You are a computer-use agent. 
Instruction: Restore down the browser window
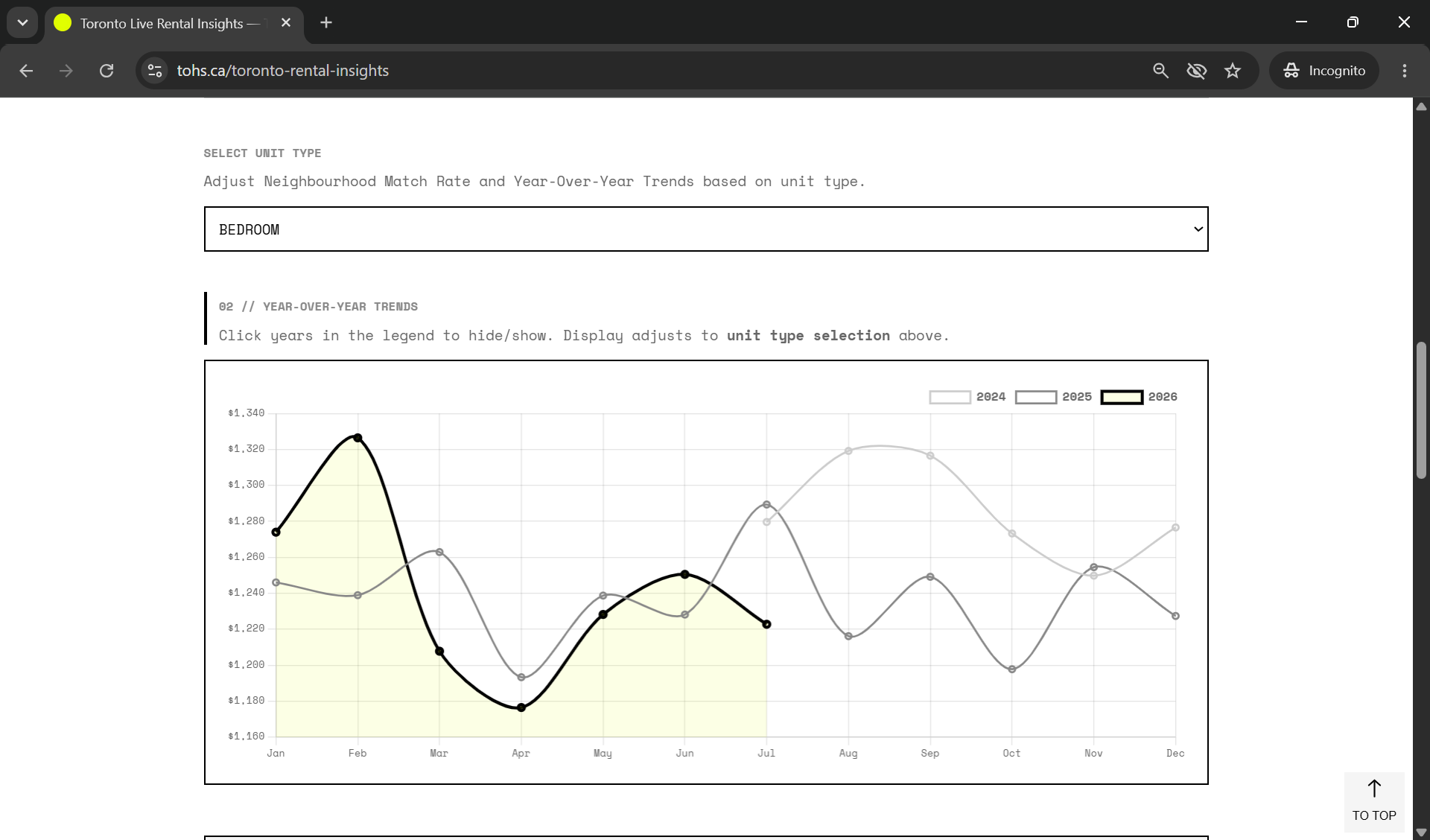click(x=1353, y=22)
